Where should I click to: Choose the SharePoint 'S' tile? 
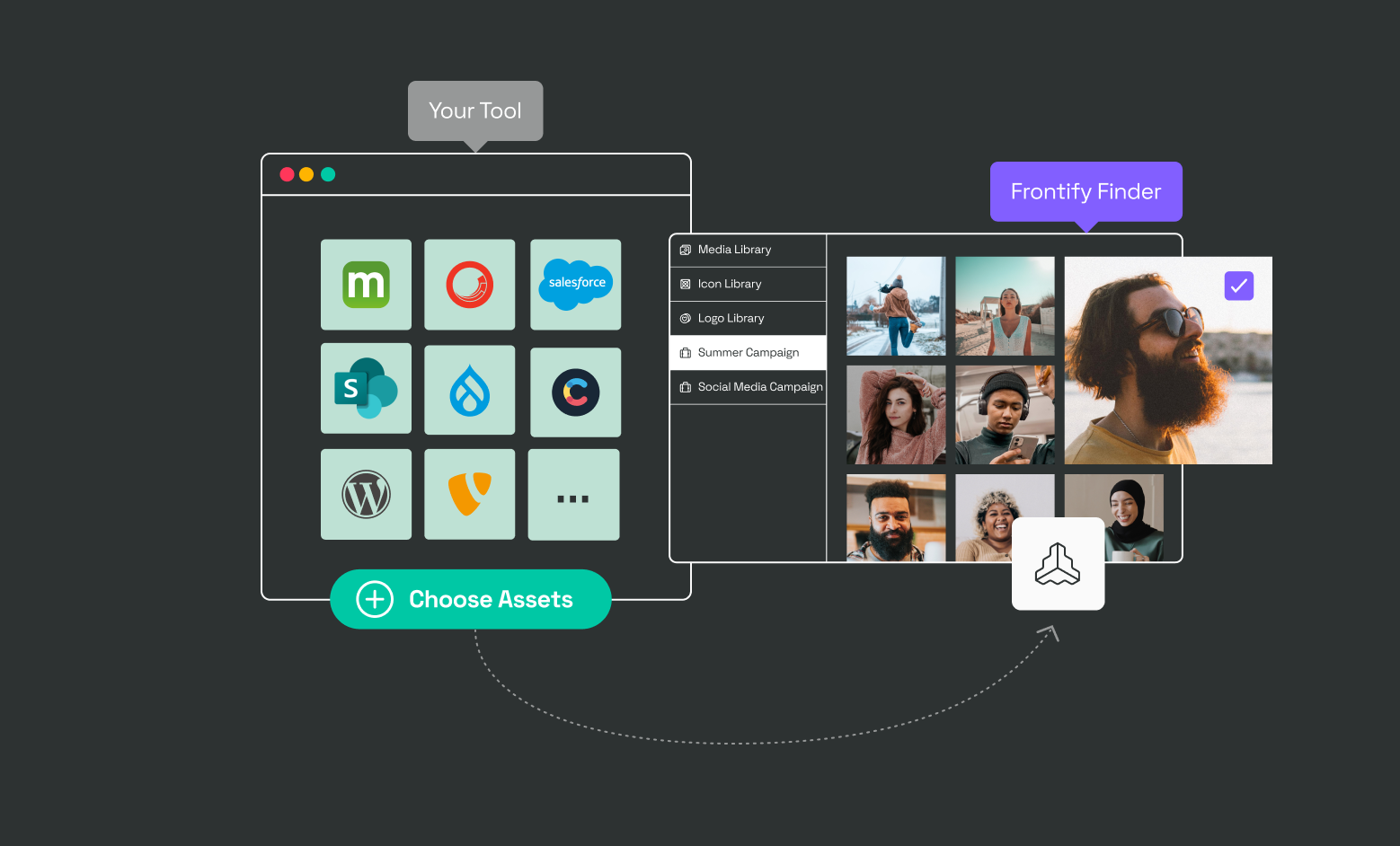(x=366, y=389)
